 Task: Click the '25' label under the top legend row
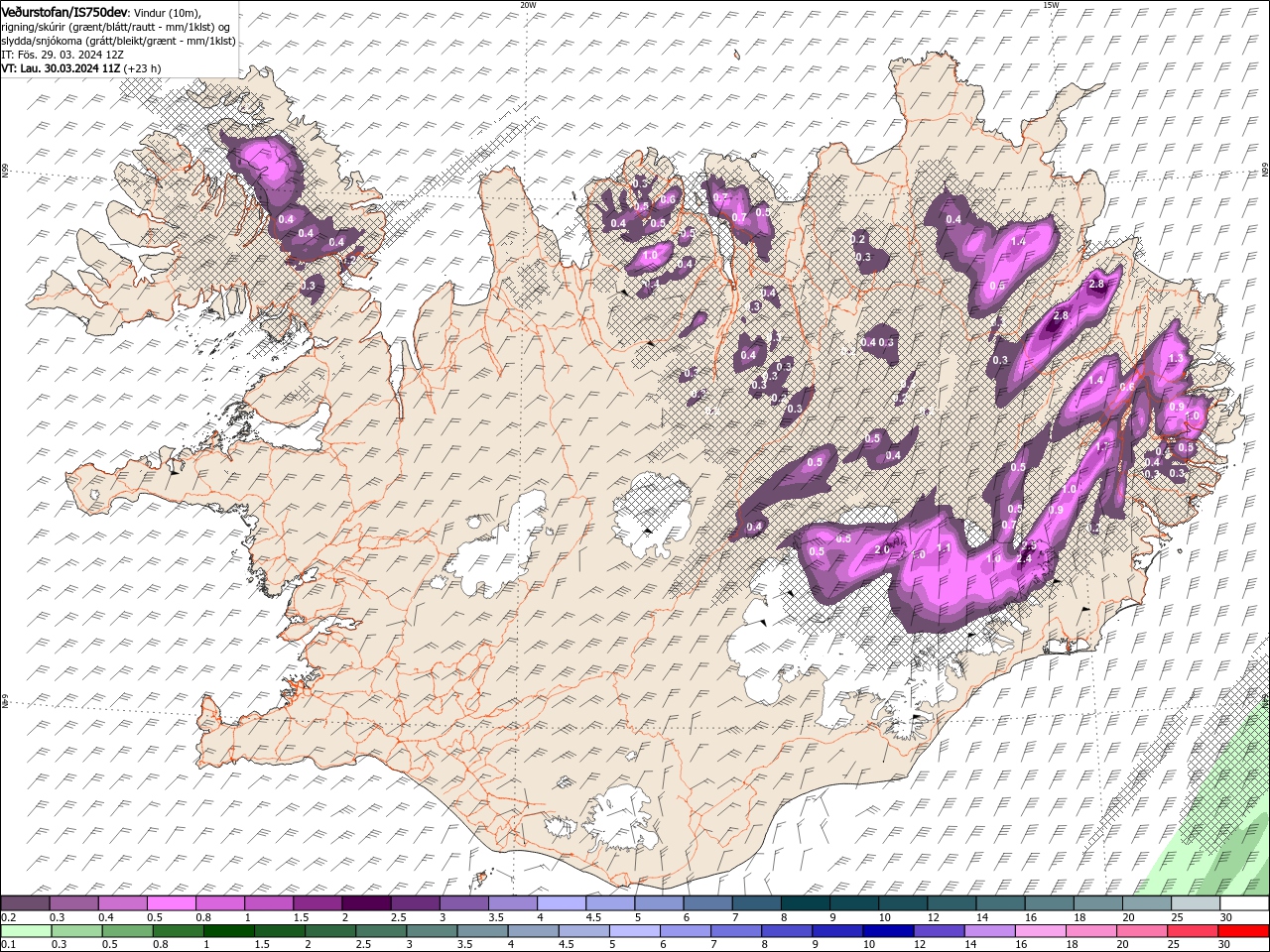click(1178, 916)
